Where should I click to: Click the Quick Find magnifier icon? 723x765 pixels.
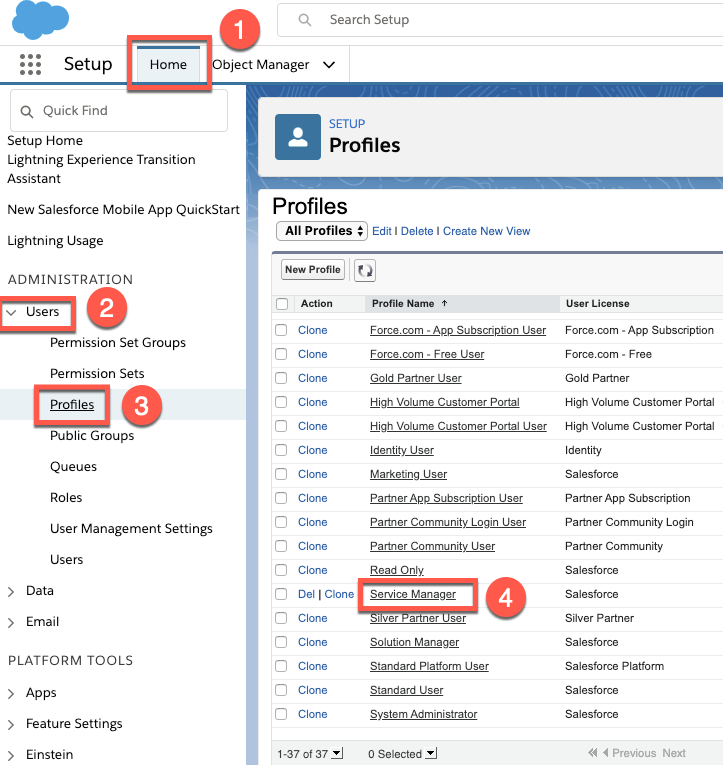27,112
